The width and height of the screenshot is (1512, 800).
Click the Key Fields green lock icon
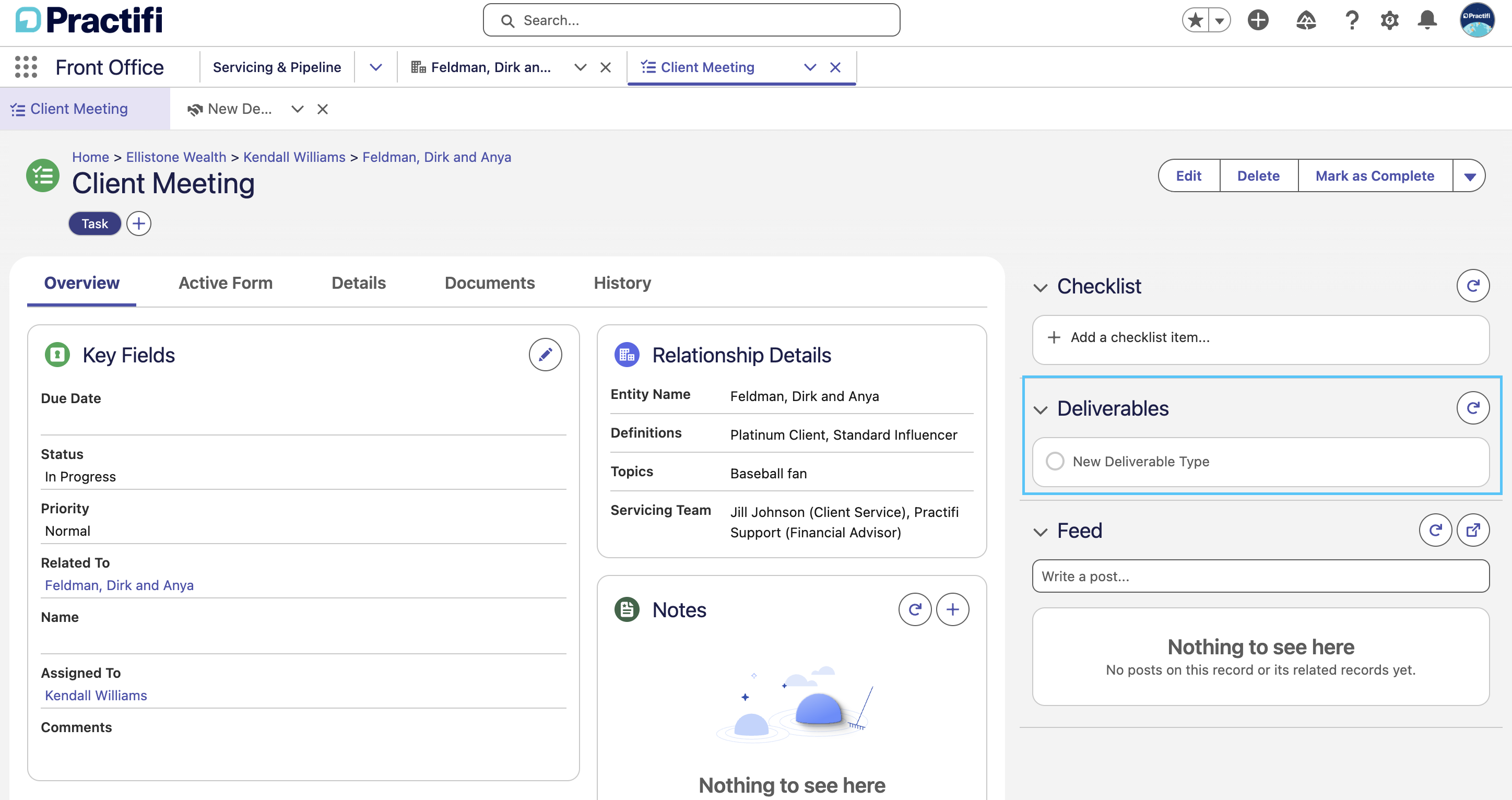coord(57,355)
